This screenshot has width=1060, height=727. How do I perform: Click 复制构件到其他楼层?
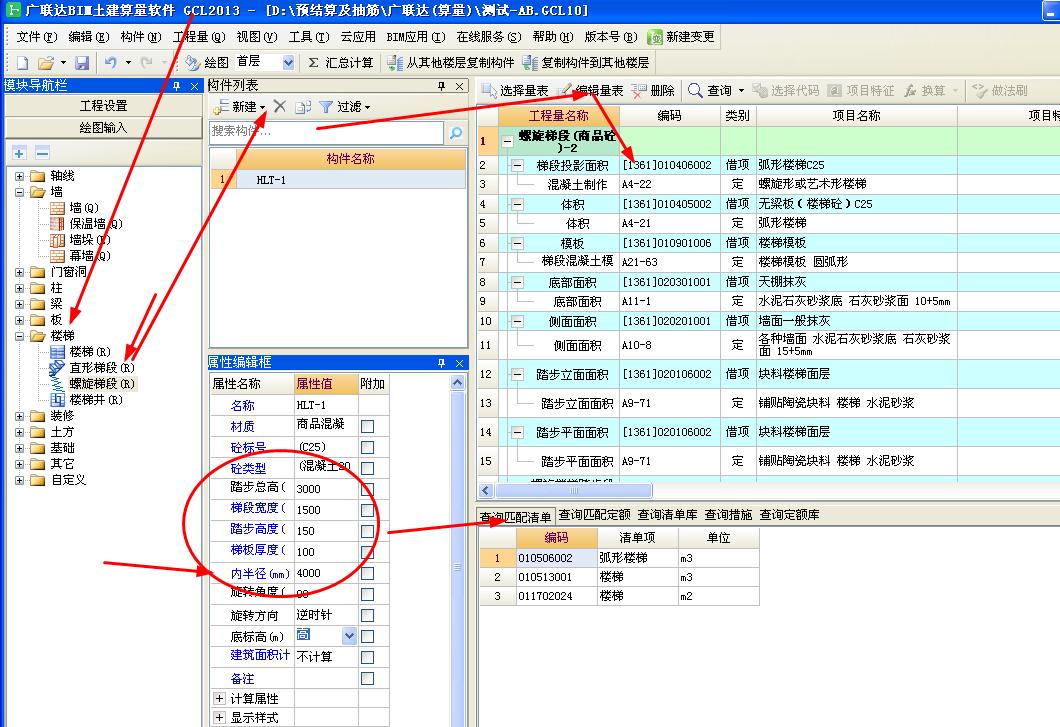[x=585, y=62]
